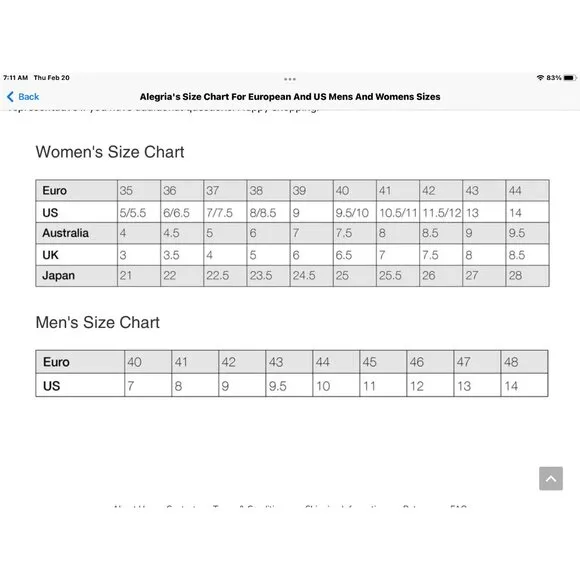Tap the scroll-to-top arrow button

coord(551,478)
